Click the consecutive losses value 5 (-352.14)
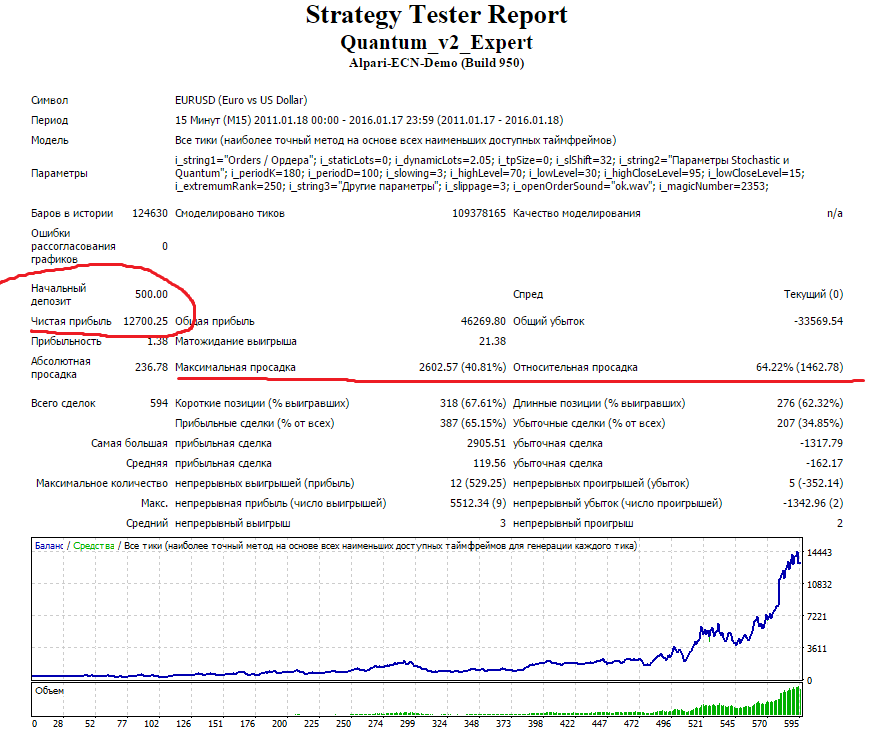This screenshot has height=735, width=879. [816, 483]
